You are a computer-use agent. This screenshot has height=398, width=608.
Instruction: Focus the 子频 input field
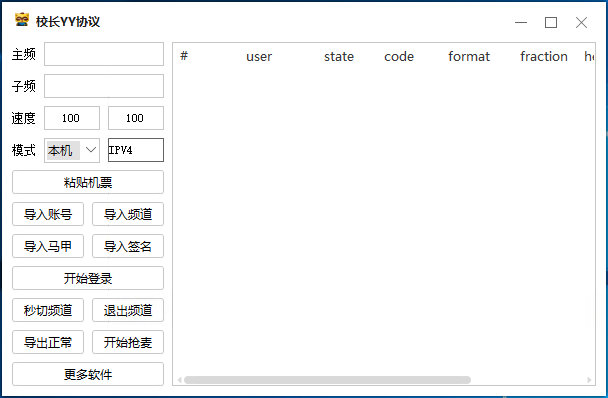(x=104, y=86)
